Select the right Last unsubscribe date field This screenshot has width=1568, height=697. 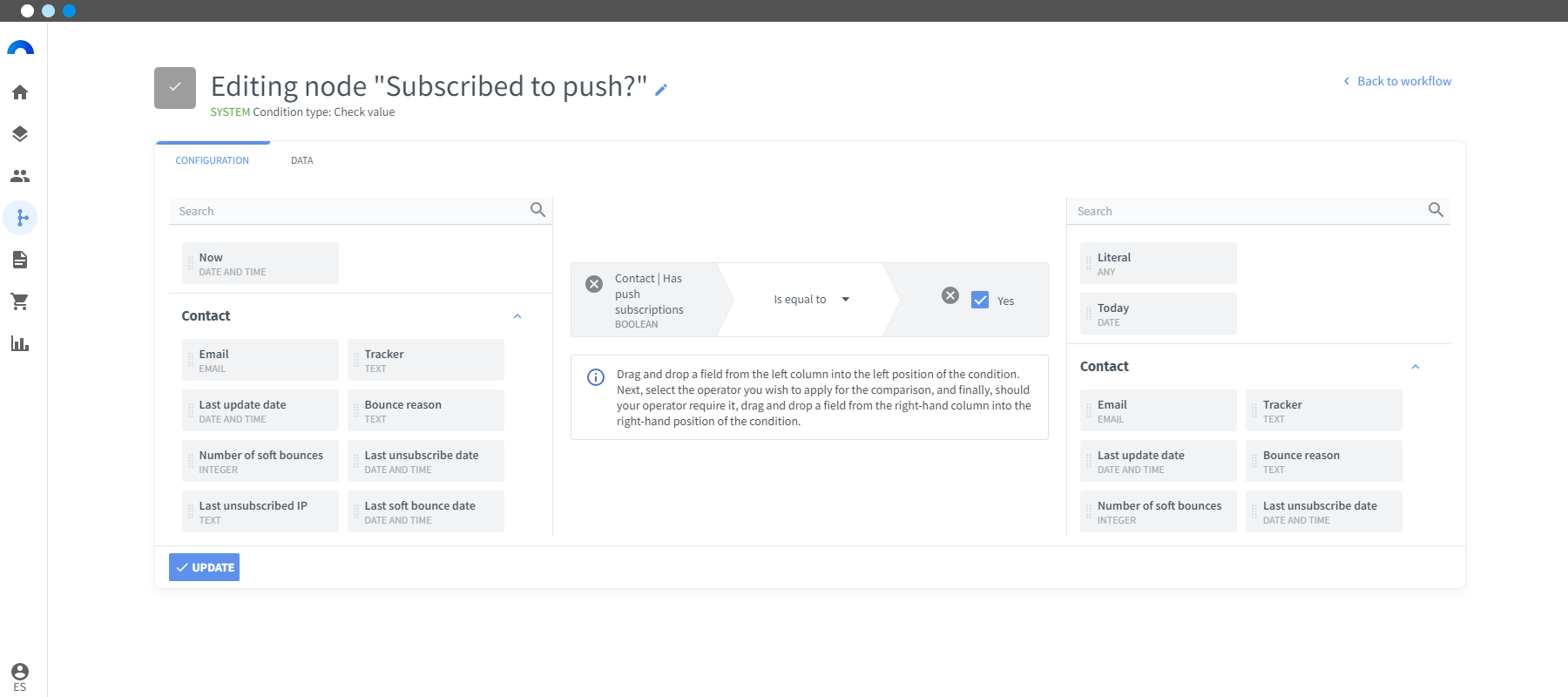(1324, 511)
